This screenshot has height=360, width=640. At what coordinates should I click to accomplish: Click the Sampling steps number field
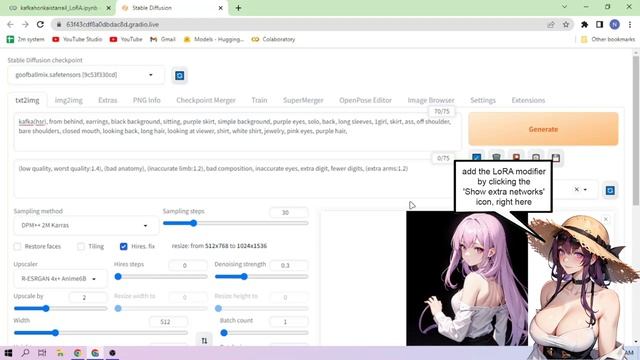[x=289, y=212]
